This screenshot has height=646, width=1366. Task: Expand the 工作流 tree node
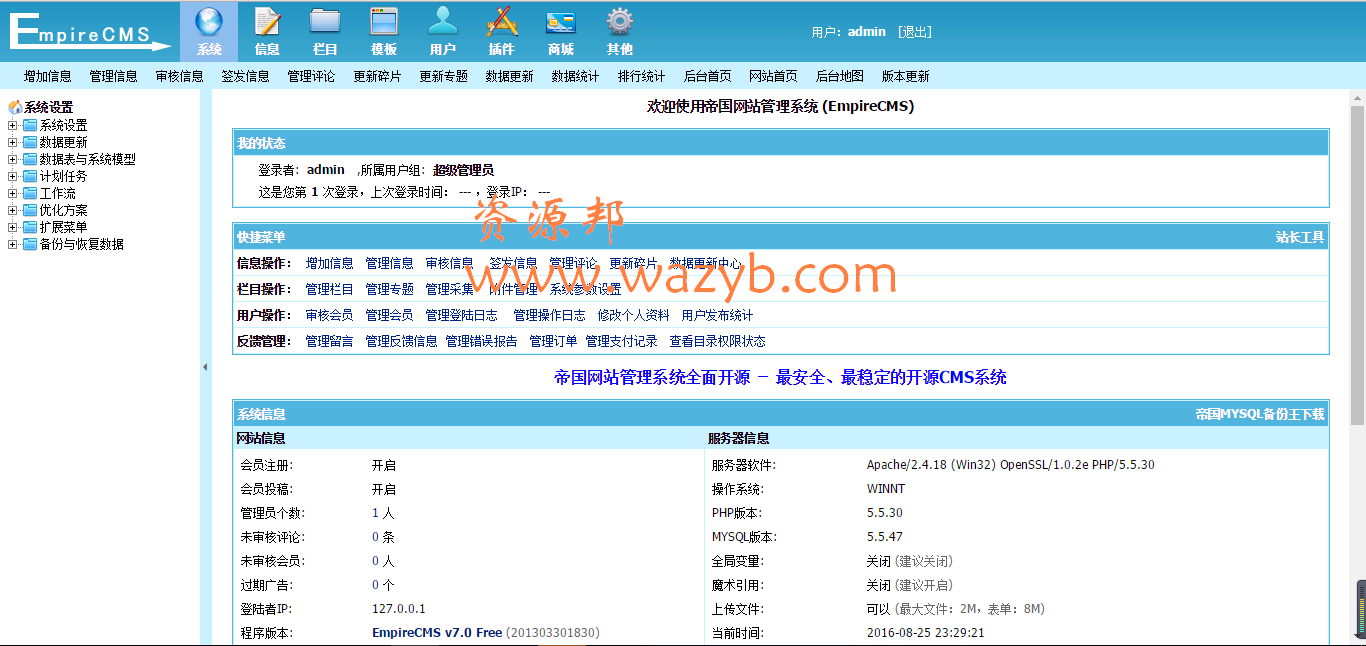(x=12, y=193)
